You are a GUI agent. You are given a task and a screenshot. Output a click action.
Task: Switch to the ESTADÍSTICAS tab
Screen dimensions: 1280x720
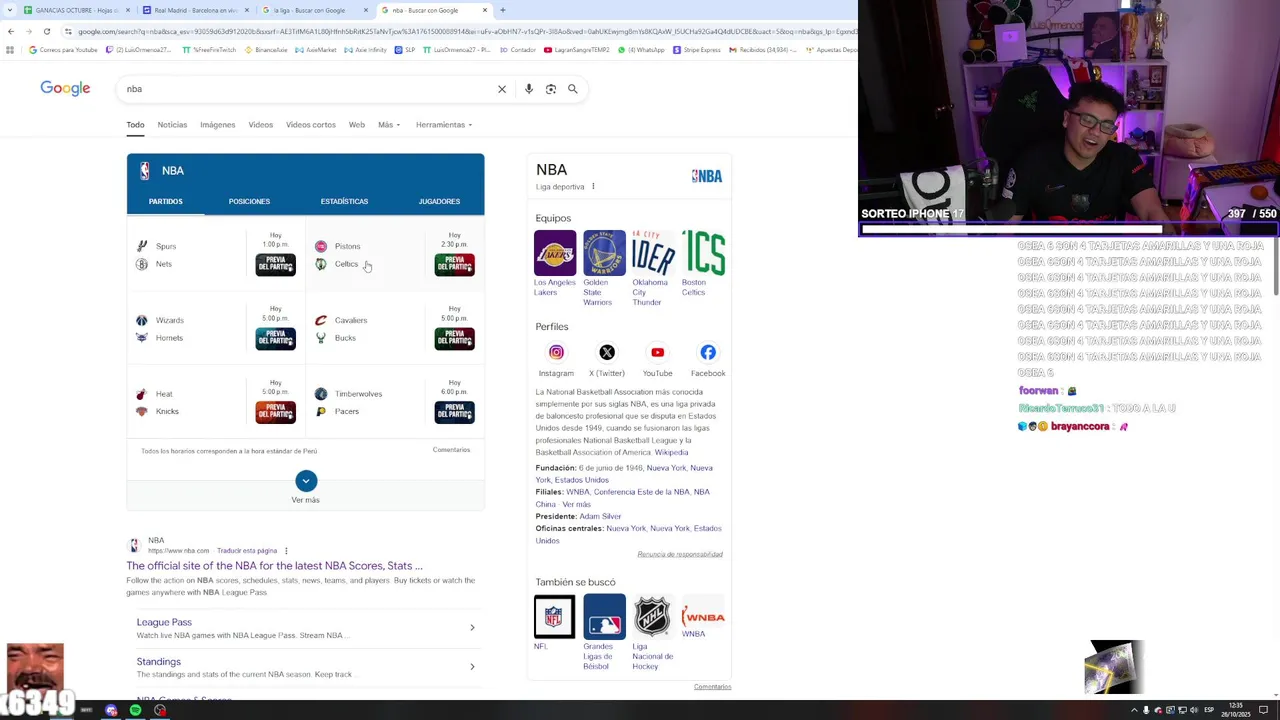(x=344, y=201)
